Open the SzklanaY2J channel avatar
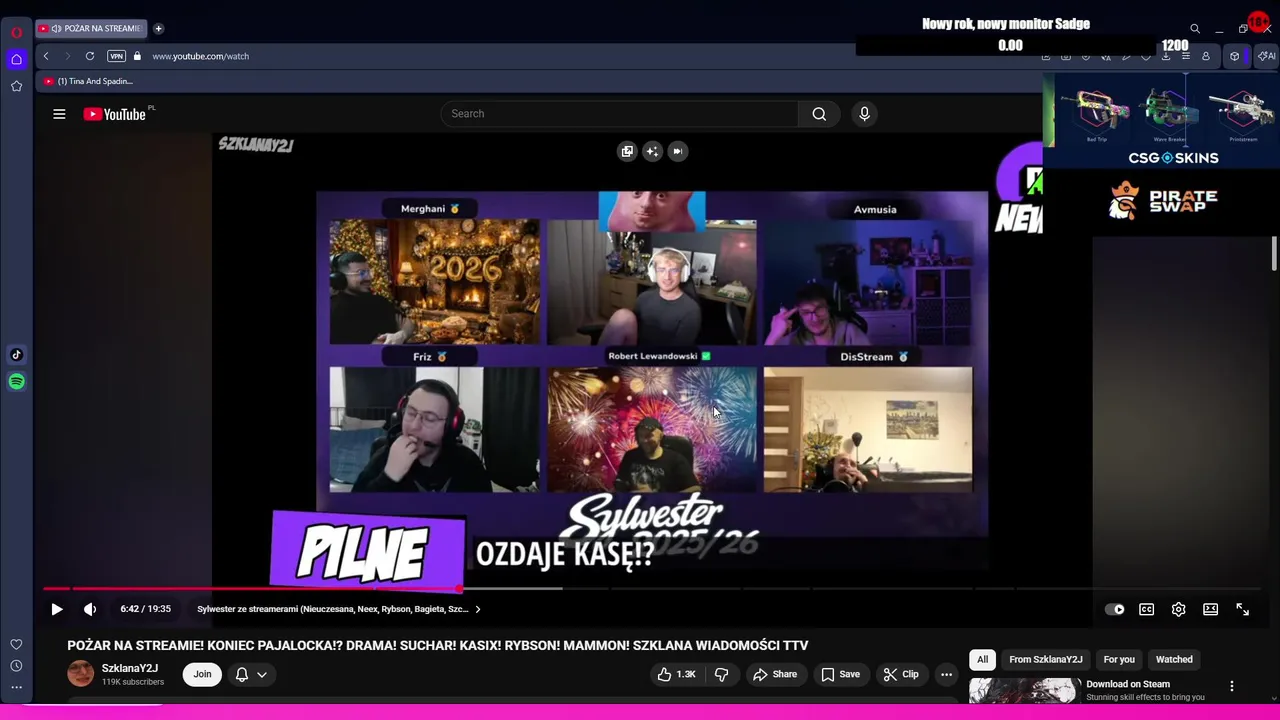This screenshot has height=720, width=1280. 80,674
